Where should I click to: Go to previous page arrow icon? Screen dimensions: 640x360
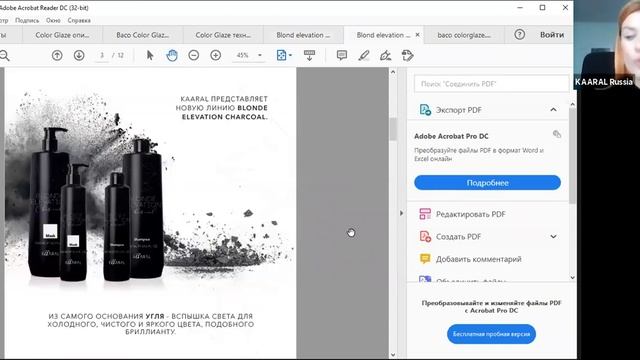(x=57, y=55)
